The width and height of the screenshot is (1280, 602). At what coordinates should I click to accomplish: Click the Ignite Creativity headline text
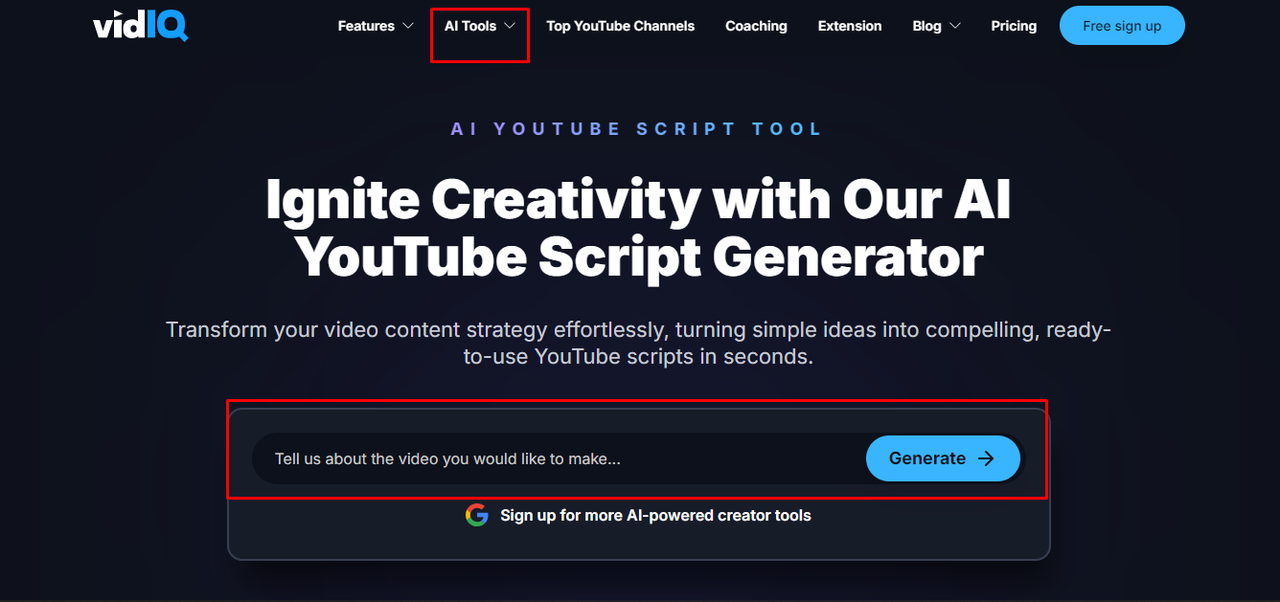(x=639, y=228)
